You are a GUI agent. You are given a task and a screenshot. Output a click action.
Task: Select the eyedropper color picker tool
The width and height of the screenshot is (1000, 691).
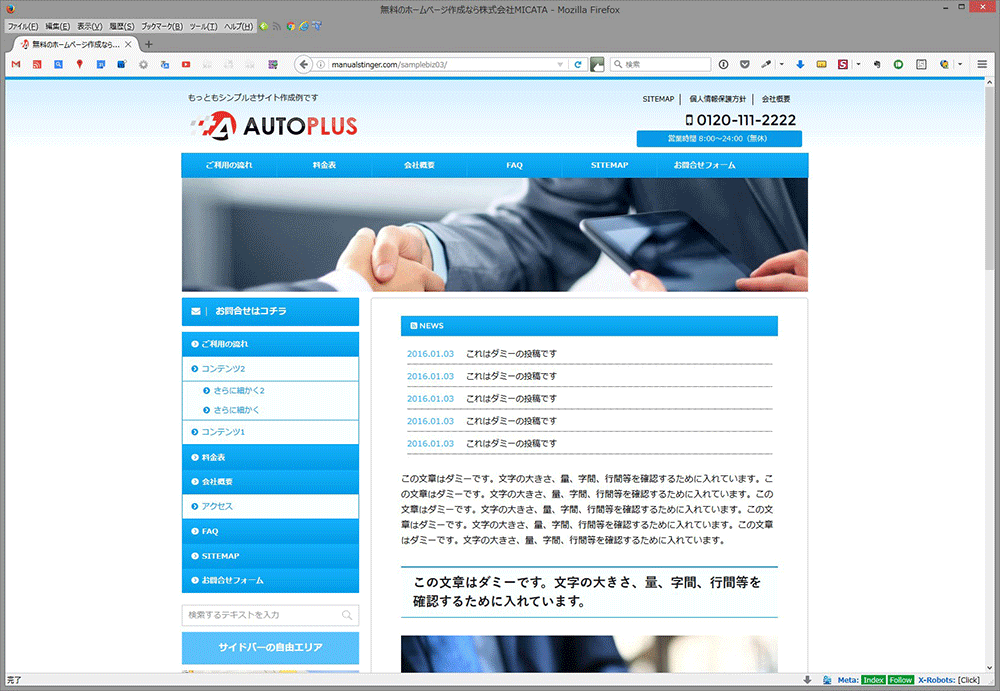pos(766,64)
